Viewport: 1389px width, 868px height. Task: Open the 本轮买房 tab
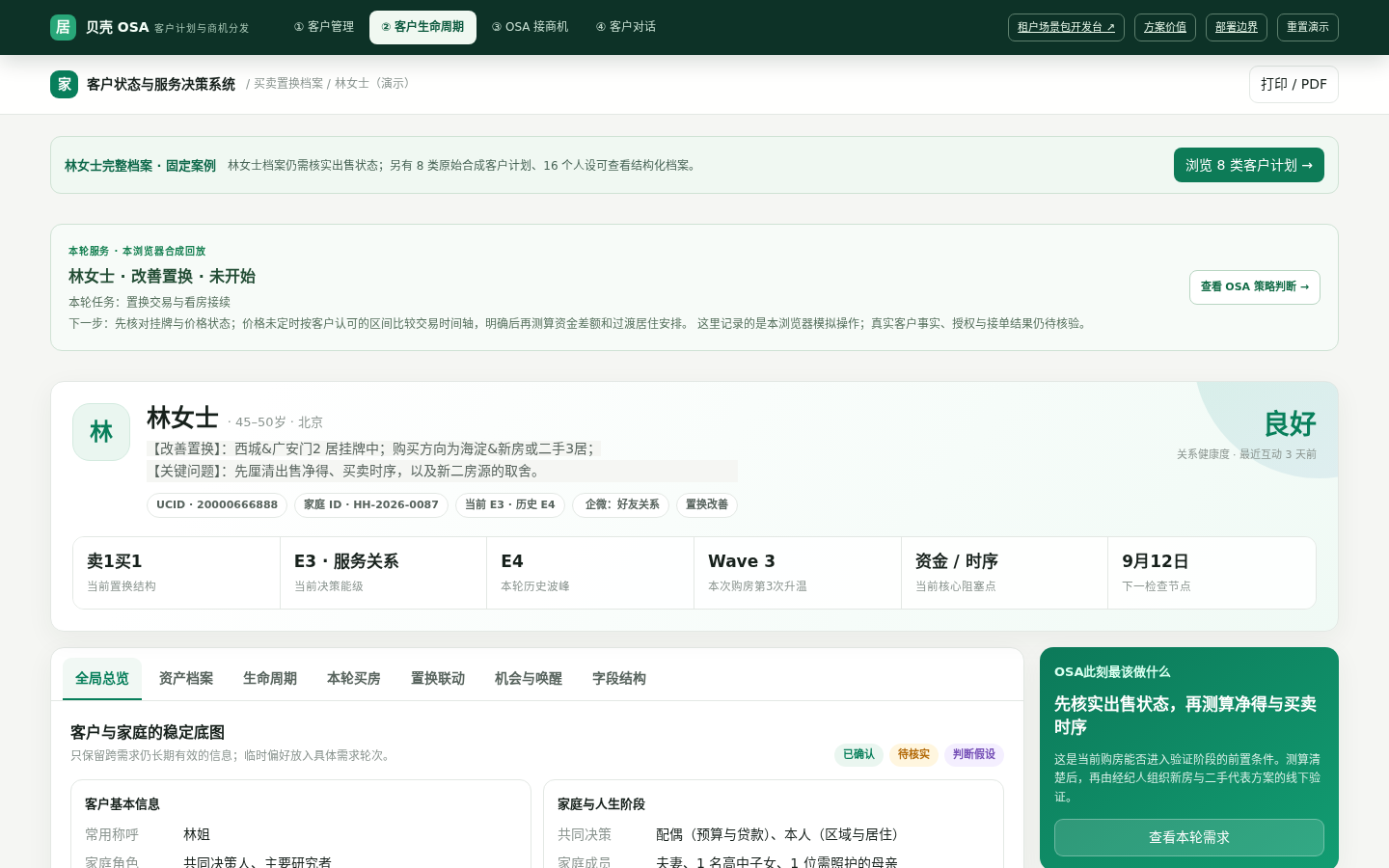point(354,678)
